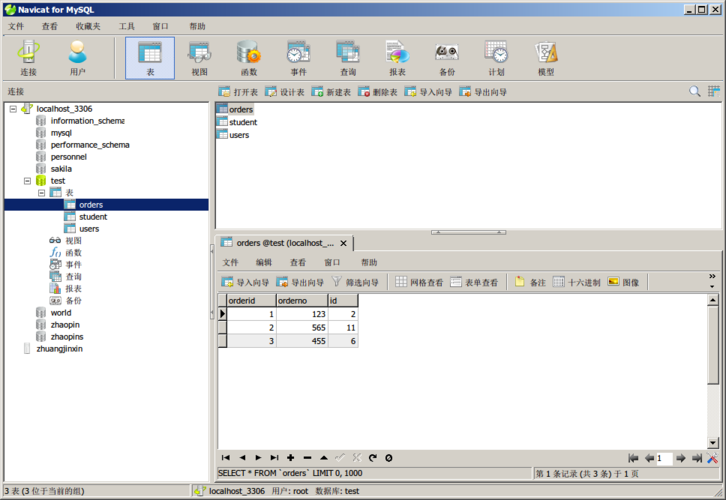The height and width of the screenshot is (500, 726).
Task: Select the 报表 (Report) toolbar icon
Action: pos(397,58)
